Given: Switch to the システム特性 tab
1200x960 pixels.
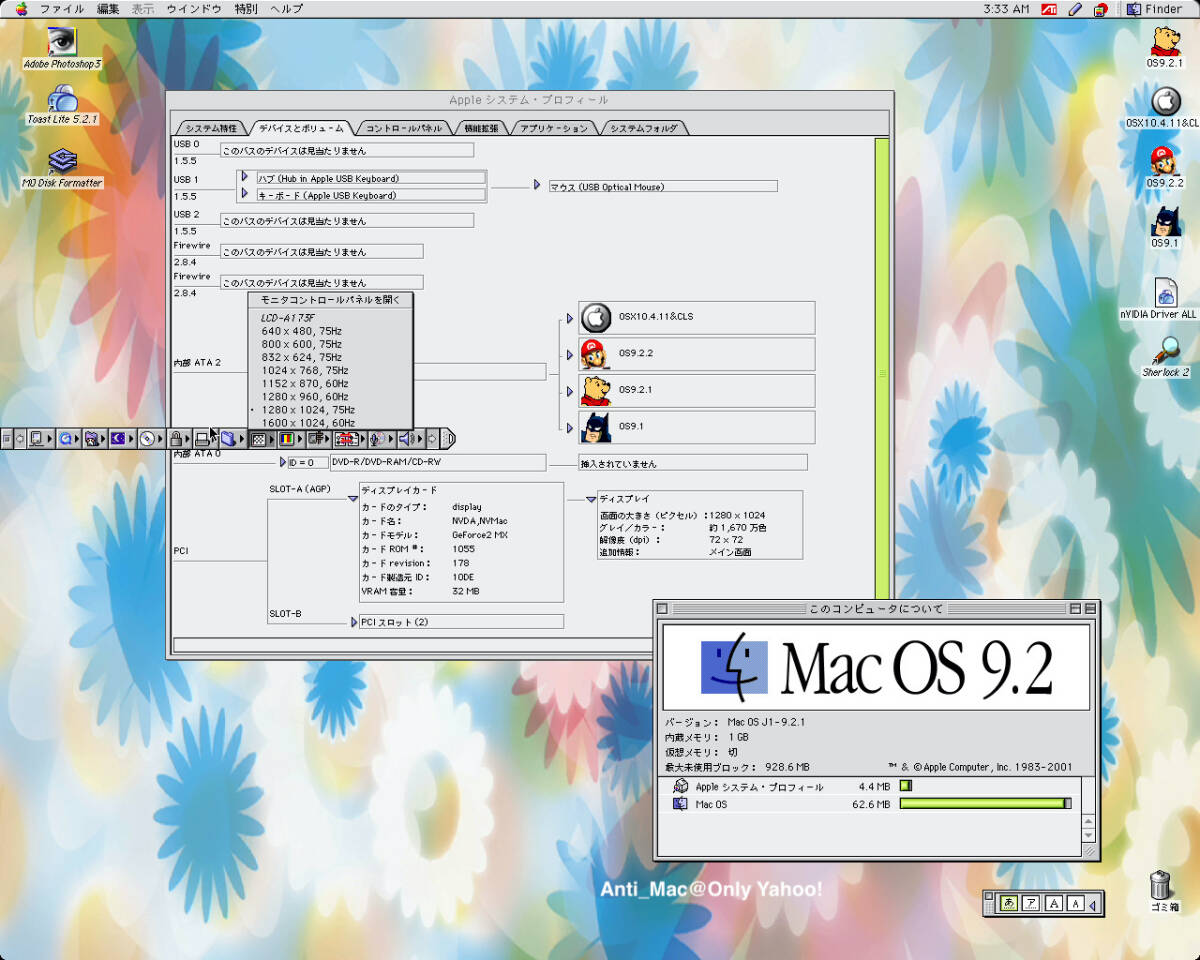Looking at the screenshot, I should pos(211,128).
